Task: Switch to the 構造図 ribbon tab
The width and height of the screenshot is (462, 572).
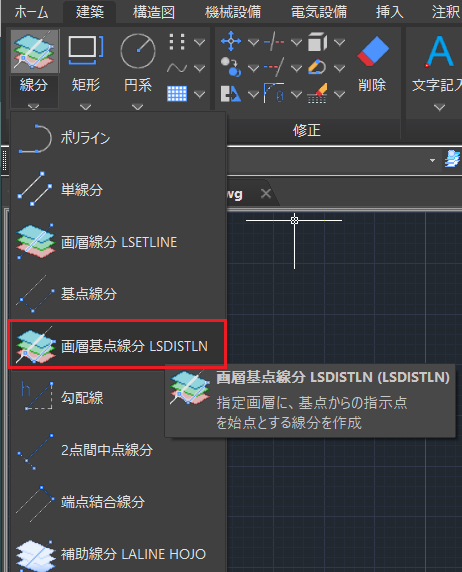Action: (x=154, y=12)
